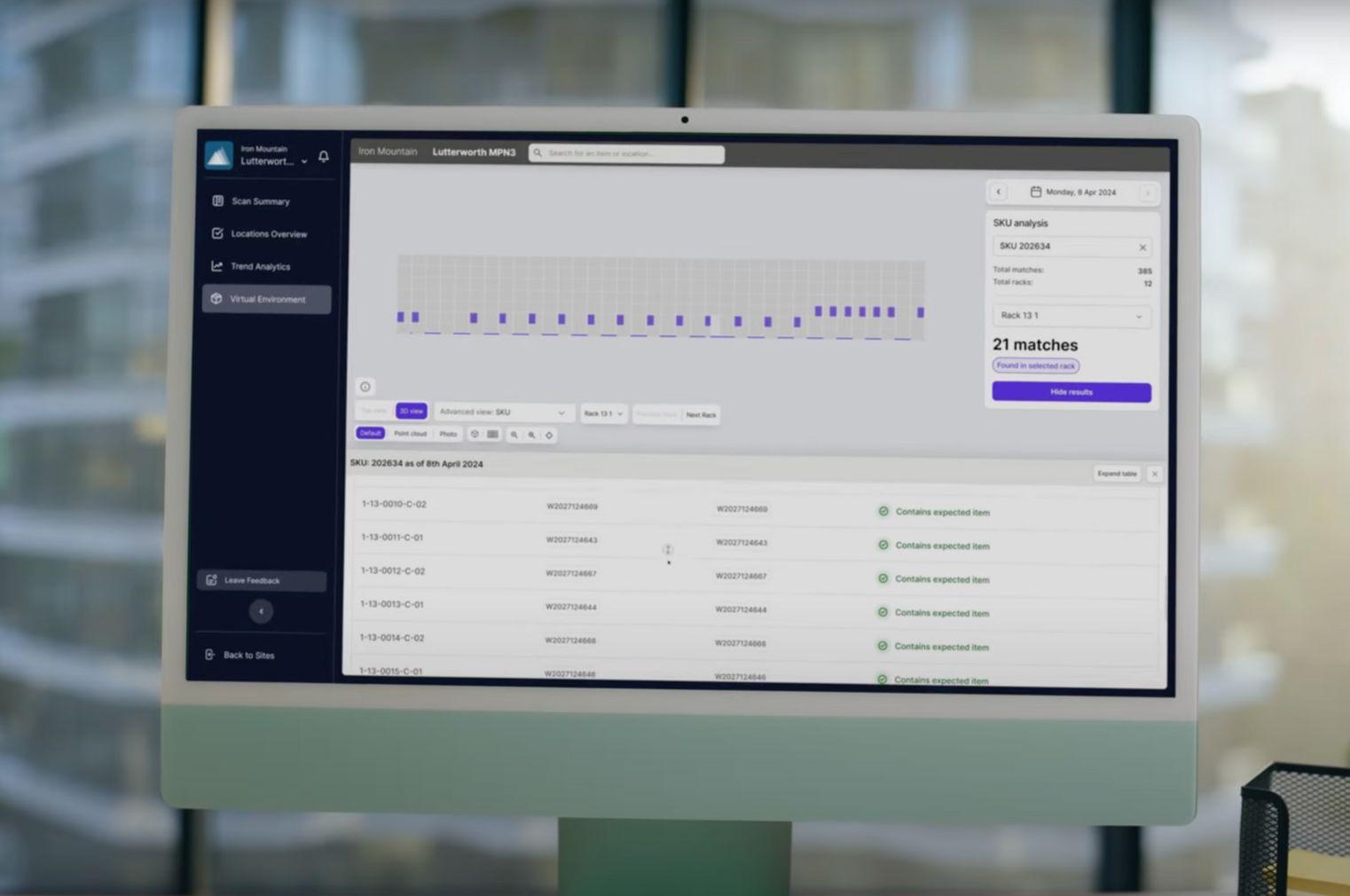1350x896 pixels.
Task: Click the grid layout view icon
Action: point(492,435)
